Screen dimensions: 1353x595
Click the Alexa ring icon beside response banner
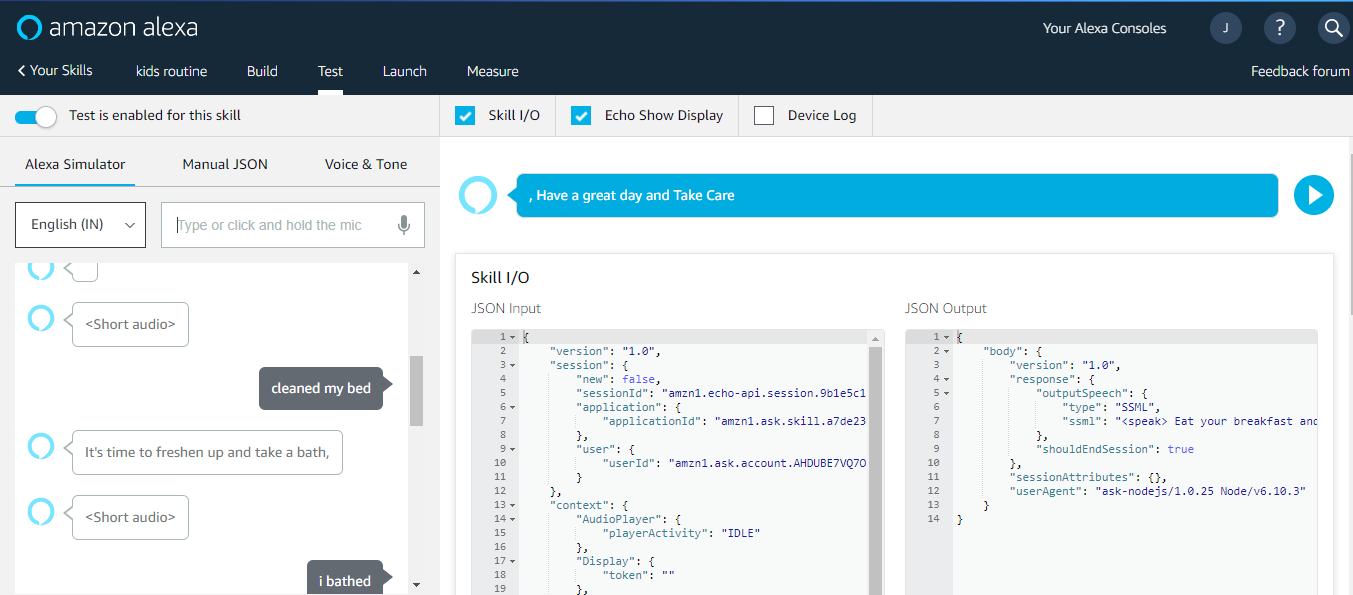(x=478, y=195)
